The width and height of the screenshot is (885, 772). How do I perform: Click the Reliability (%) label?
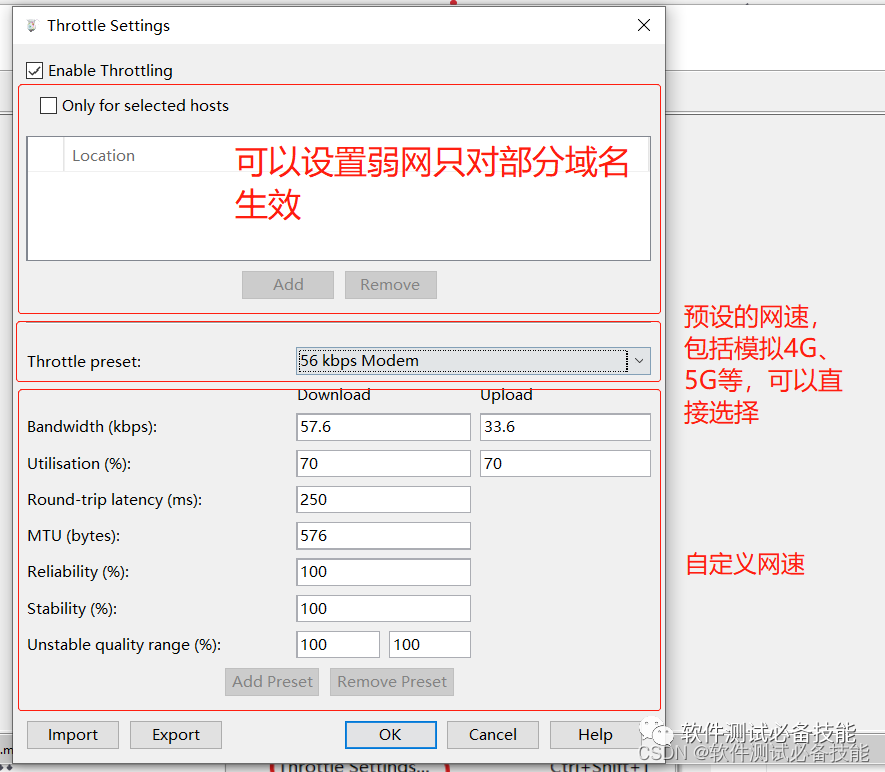coord(78,572)
